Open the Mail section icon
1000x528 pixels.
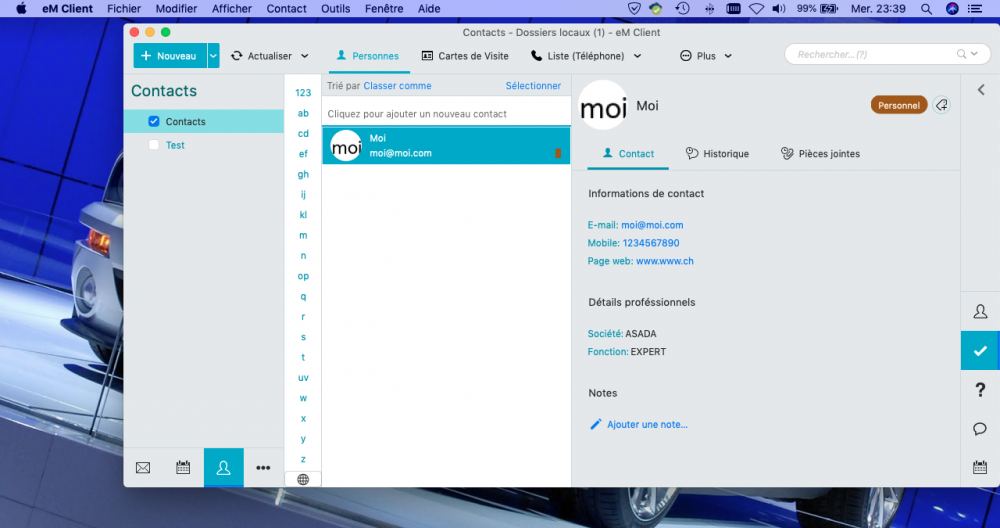pos(143,467)
